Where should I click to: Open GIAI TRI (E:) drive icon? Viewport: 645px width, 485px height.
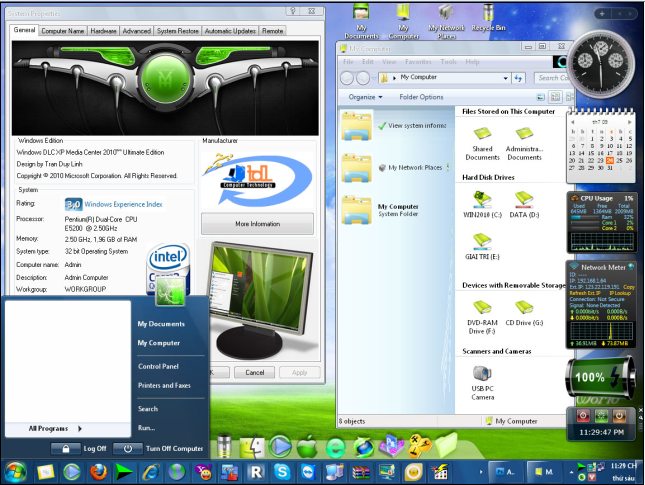coord(482,241)
